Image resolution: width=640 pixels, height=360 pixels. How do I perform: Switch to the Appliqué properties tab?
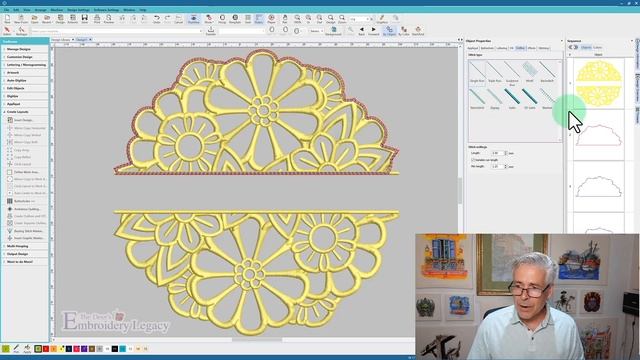473,48
